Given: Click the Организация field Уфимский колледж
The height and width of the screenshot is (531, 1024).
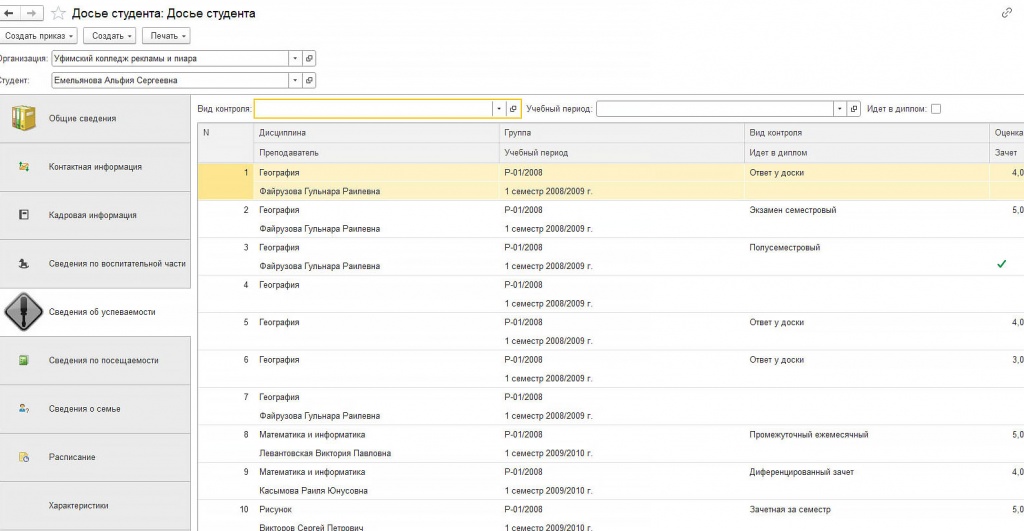Looking at the screenshot, I should click(x=170, y=58).
